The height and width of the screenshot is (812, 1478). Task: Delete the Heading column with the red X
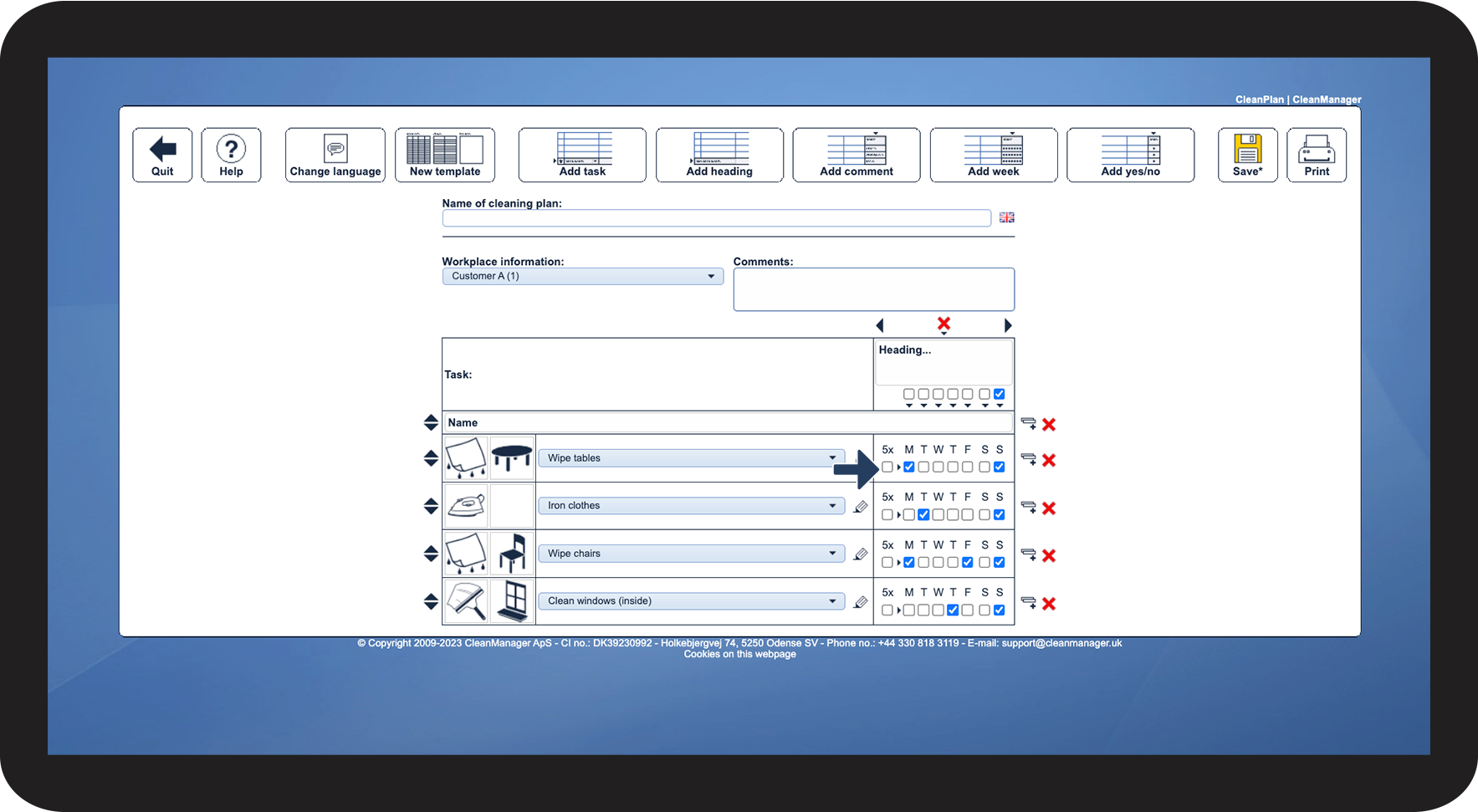pyautogui.click(x=944, y=324)
